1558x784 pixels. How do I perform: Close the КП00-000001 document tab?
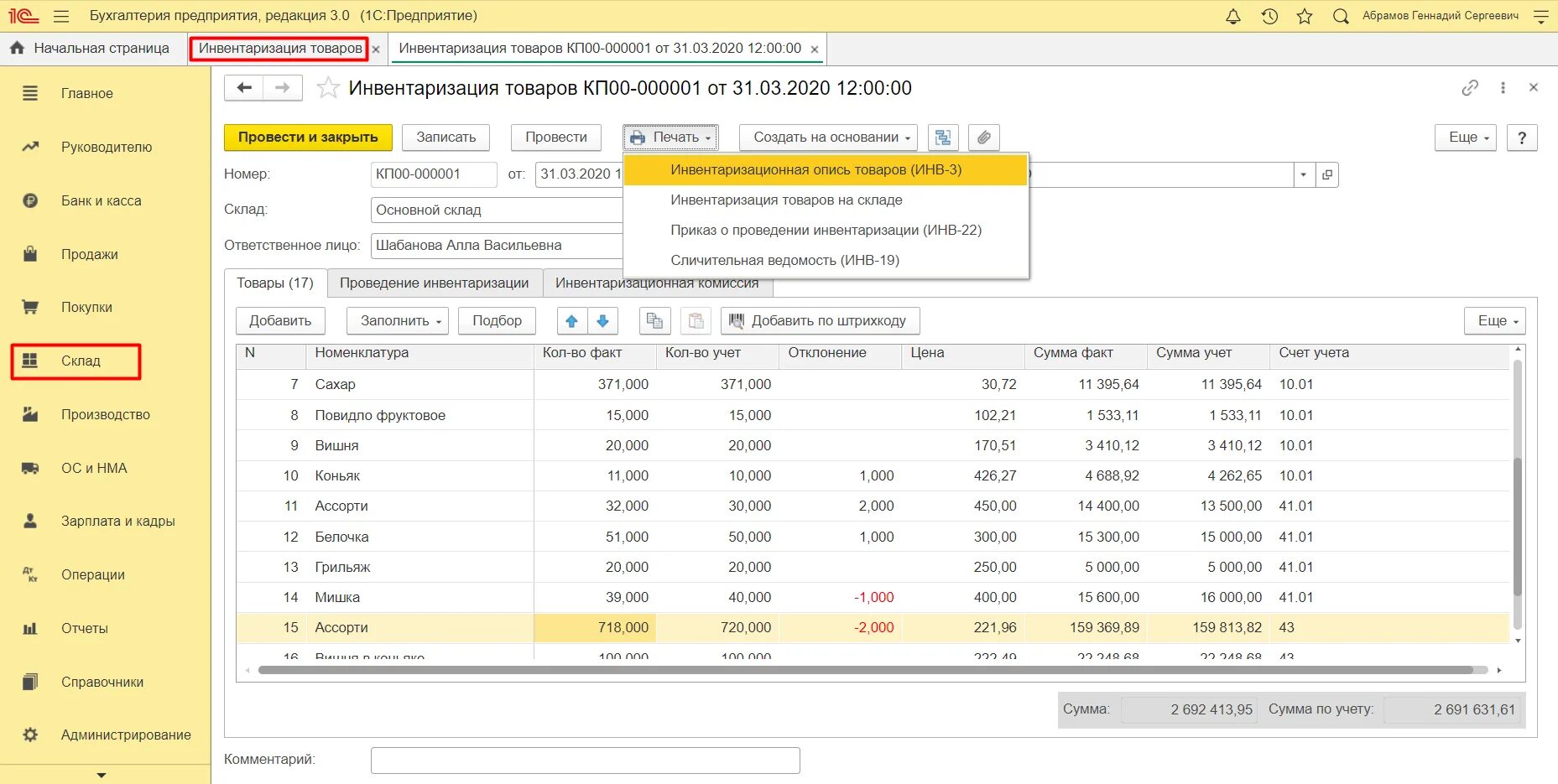tap(815, 49)
